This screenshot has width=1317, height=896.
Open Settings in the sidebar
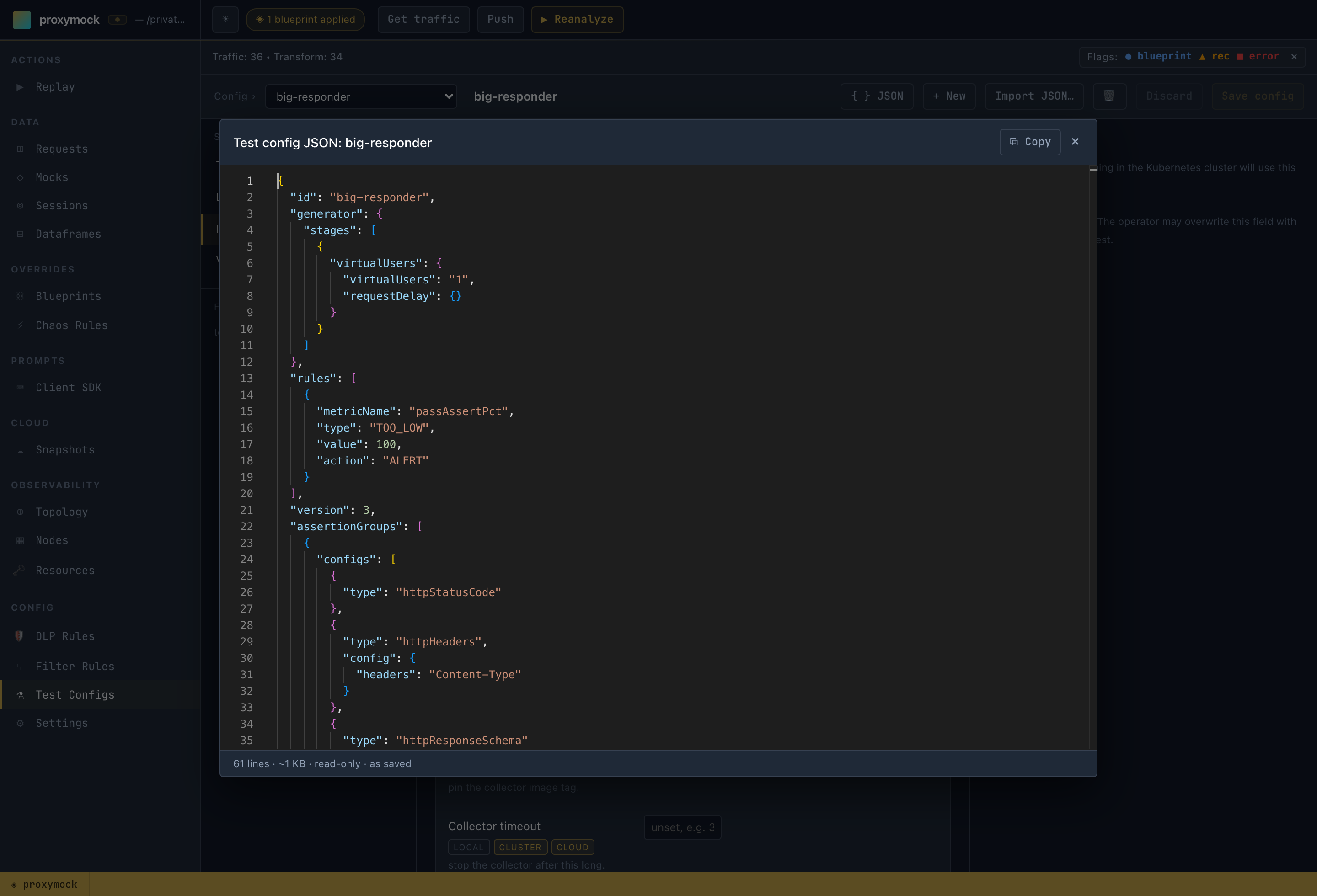100,723
